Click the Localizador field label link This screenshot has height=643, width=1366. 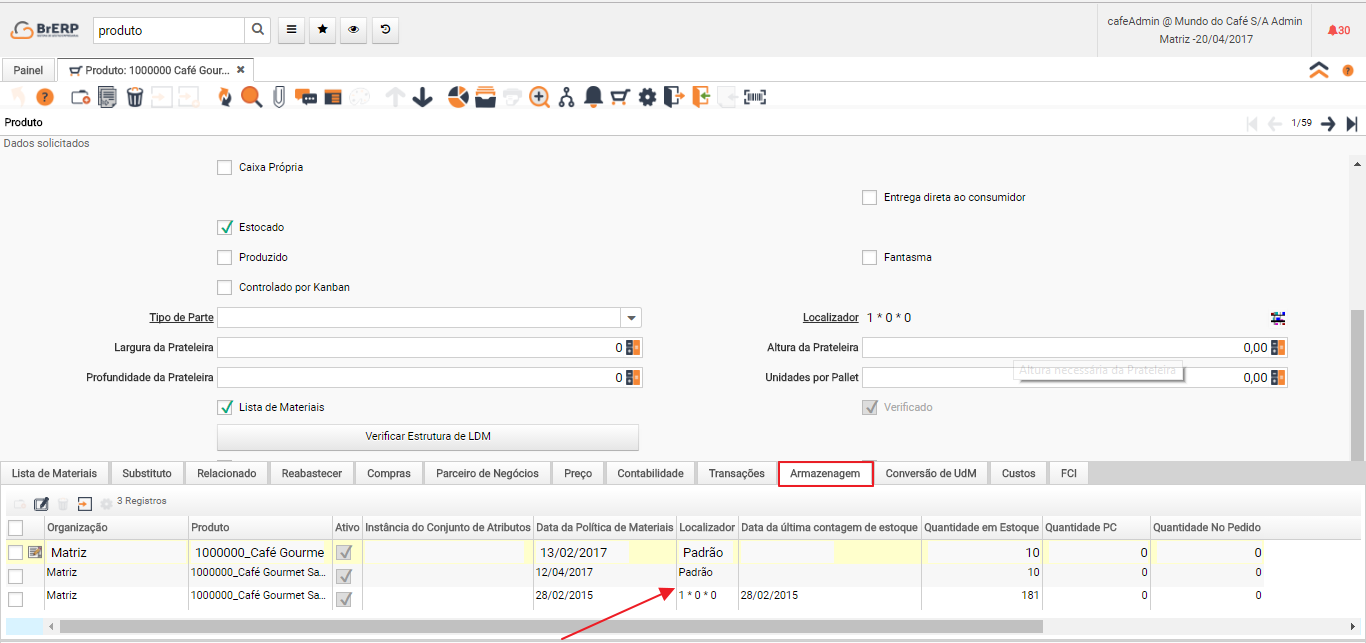[830, 318]
